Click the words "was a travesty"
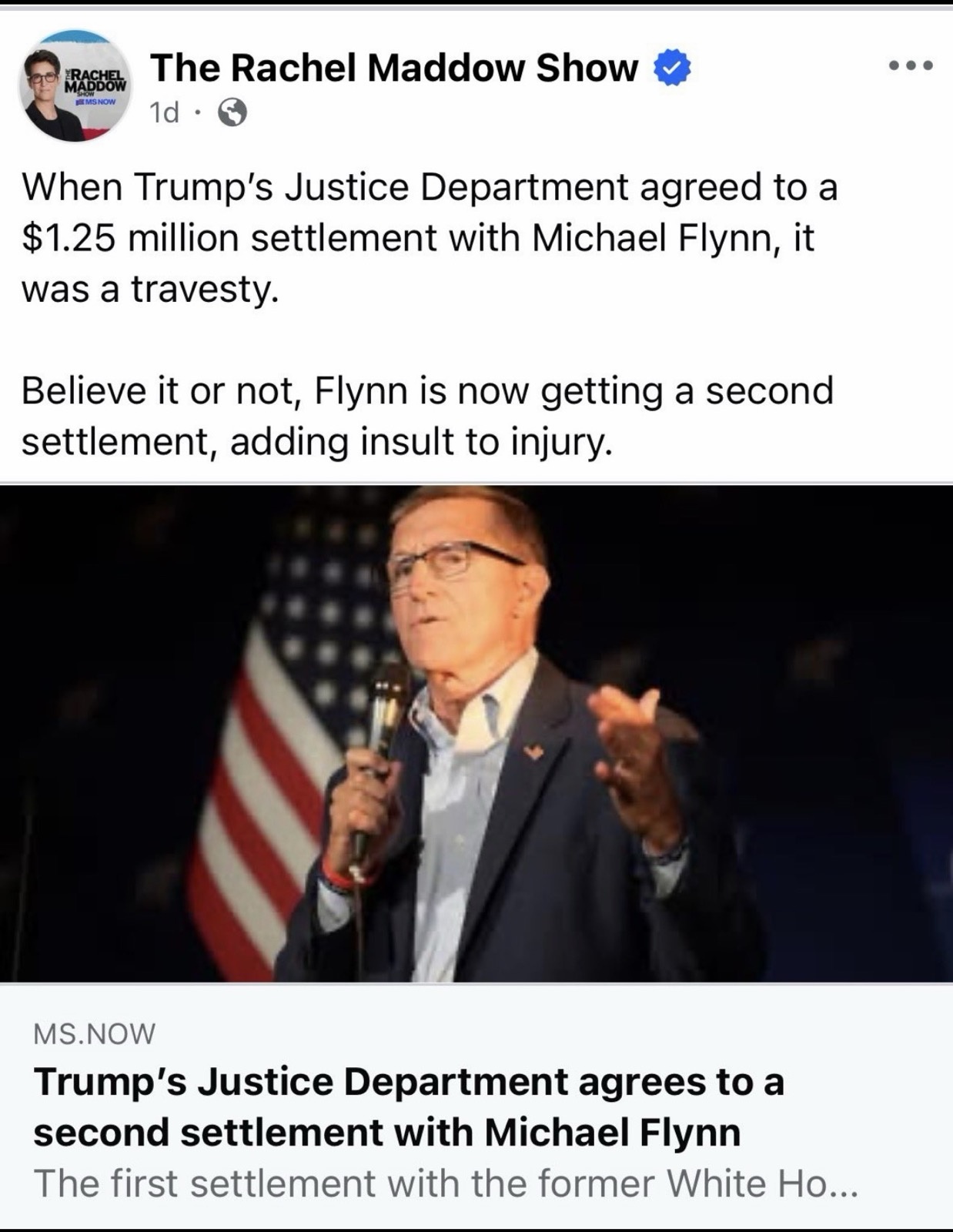953x1232 pixels. coord(149,289)
